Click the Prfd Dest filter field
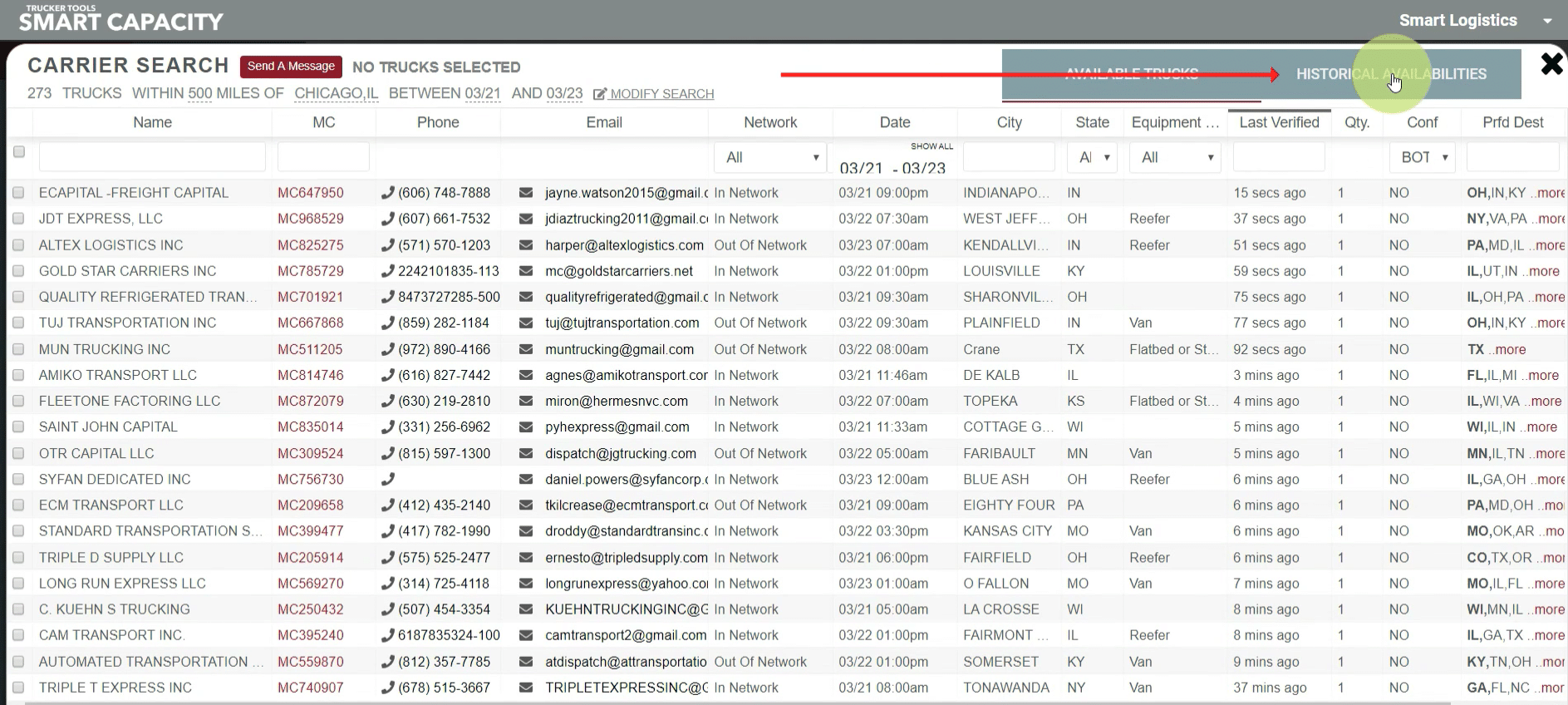 pos(1513,157)
